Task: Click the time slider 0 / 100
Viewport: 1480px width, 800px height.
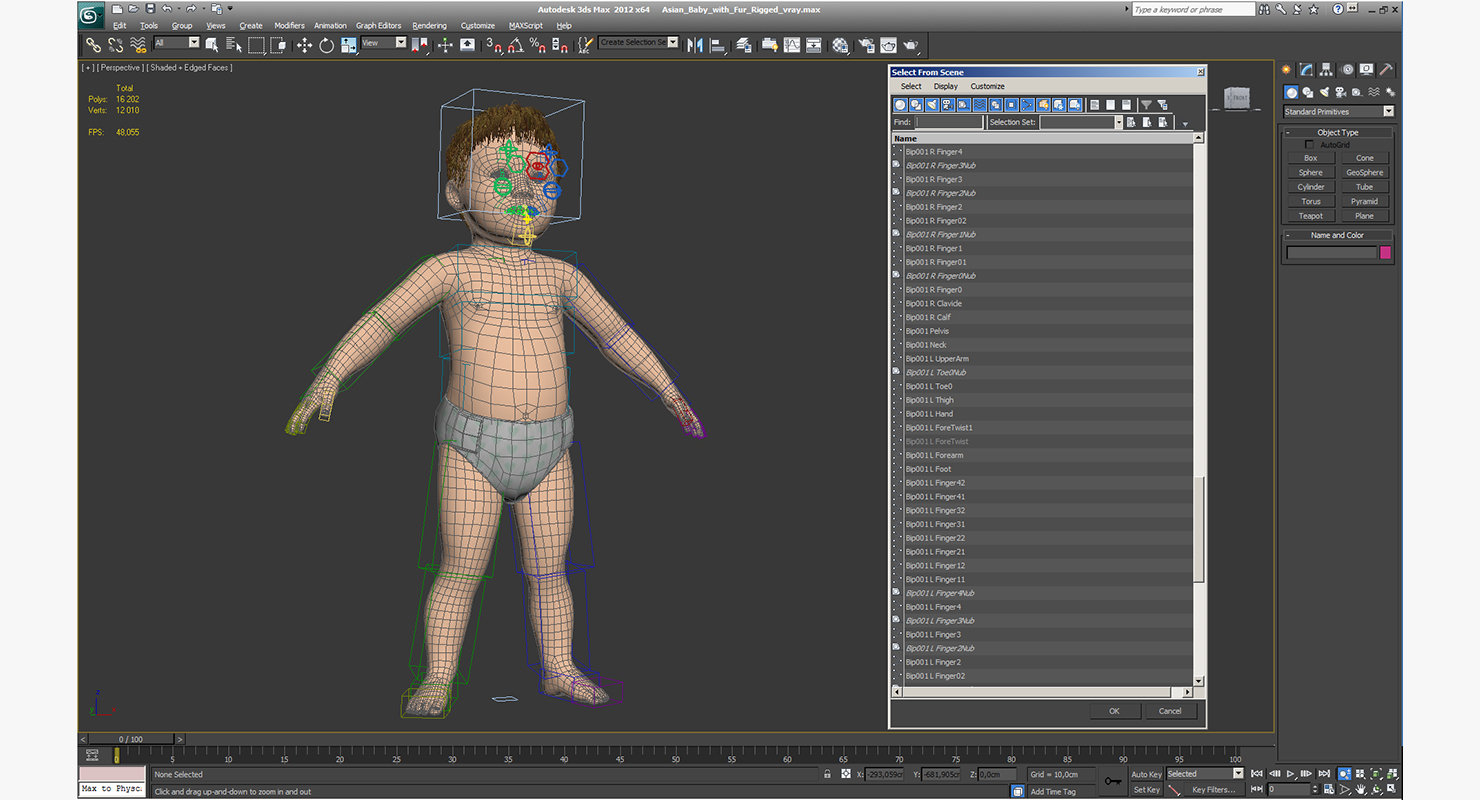Action: [130, 739]
